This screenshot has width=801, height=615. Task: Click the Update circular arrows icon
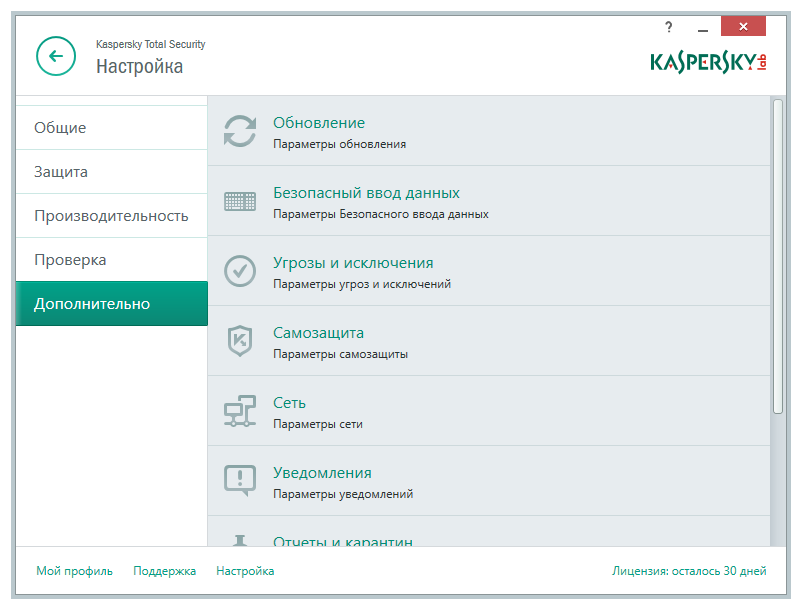240,131
